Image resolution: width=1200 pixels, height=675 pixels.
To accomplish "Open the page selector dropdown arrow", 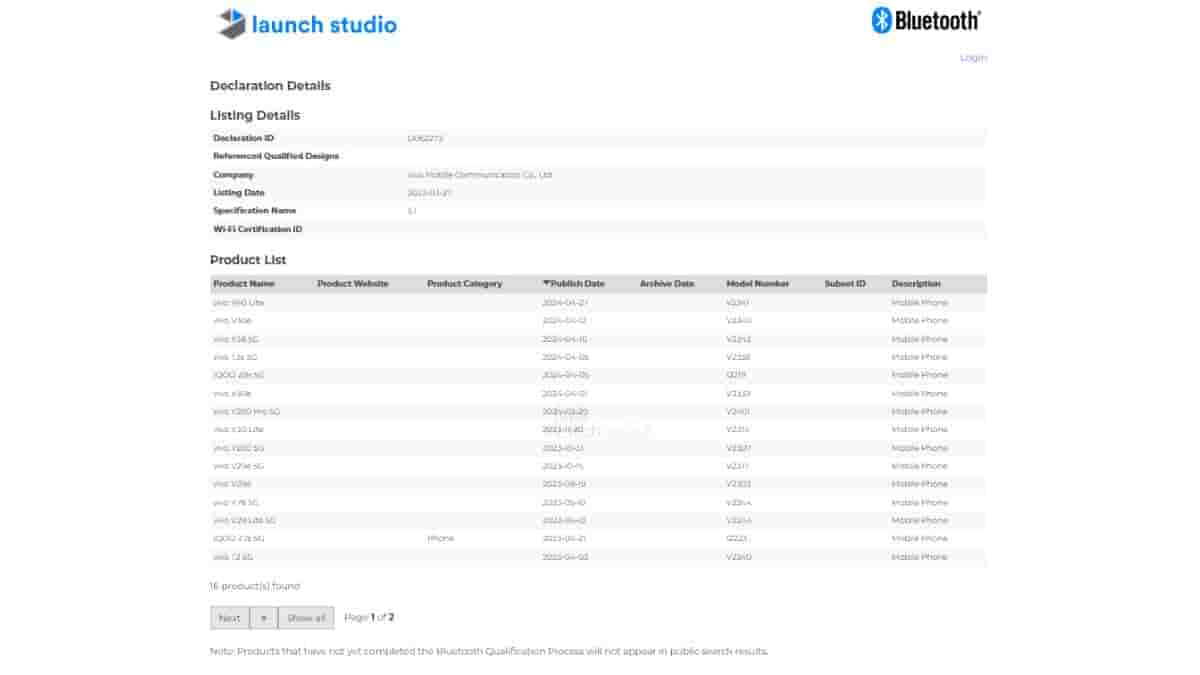I will tap(263, 618).
